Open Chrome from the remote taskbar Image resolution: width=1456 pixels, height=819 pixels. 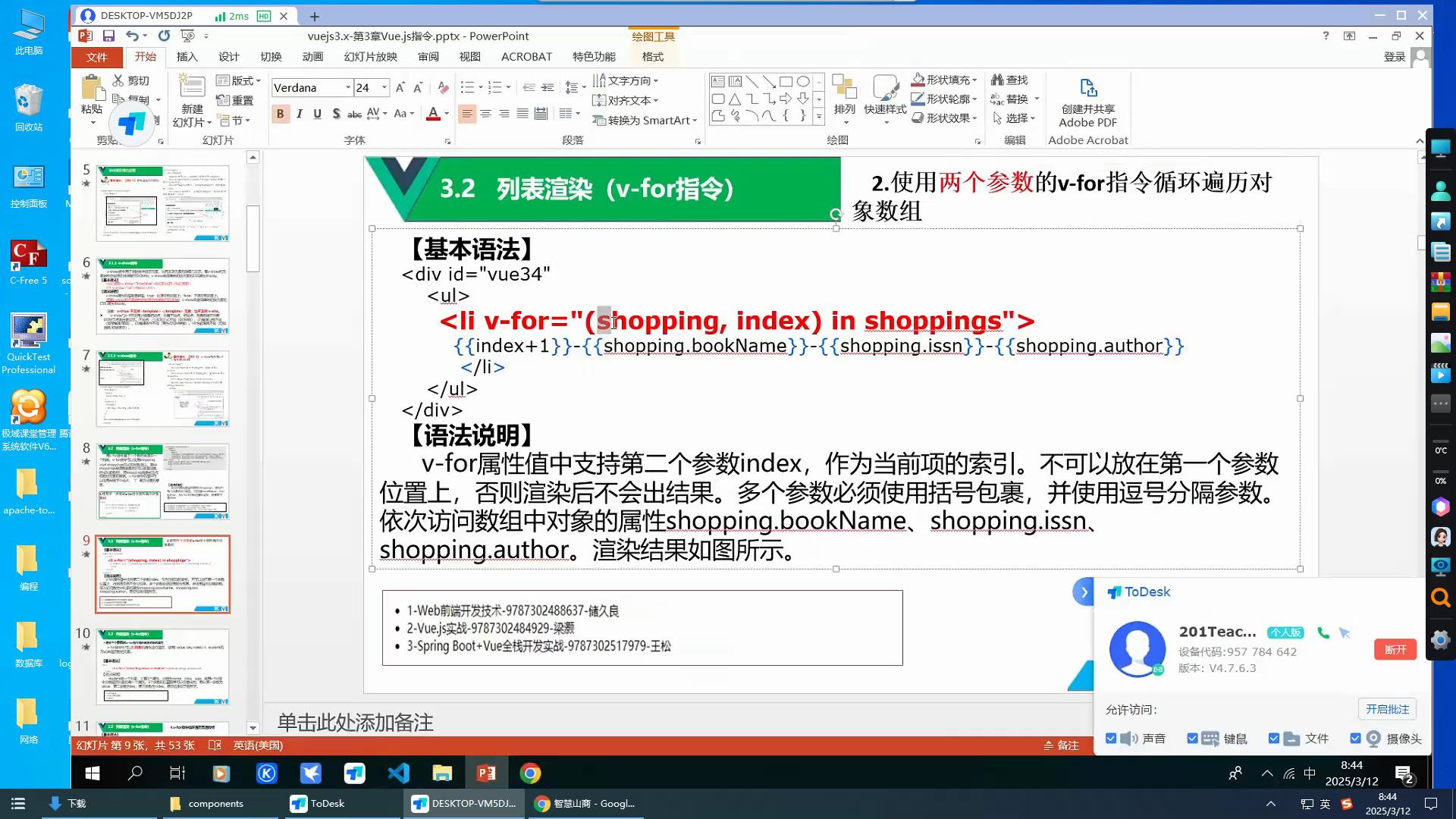(x=530, y=773)
